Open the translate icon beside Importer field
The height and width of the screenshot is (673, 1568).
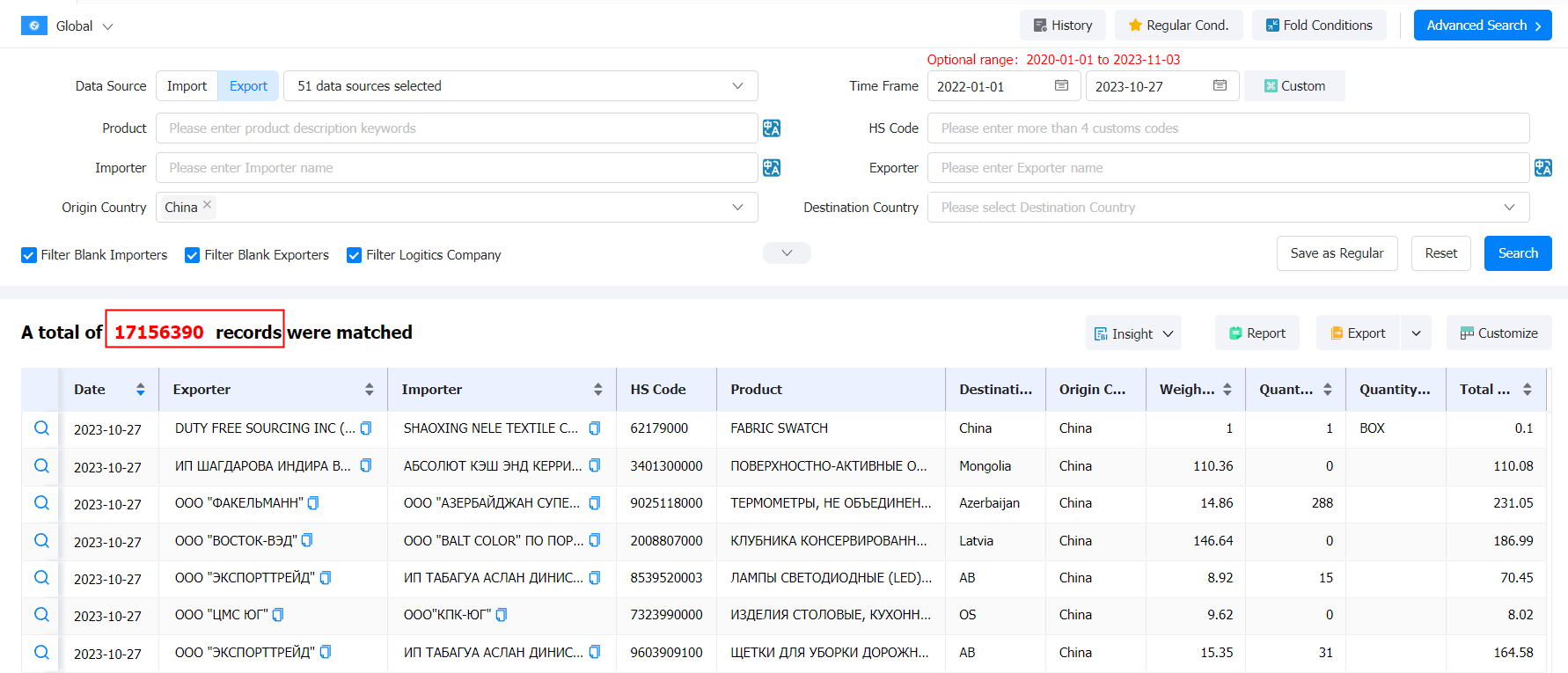[772, 168]
